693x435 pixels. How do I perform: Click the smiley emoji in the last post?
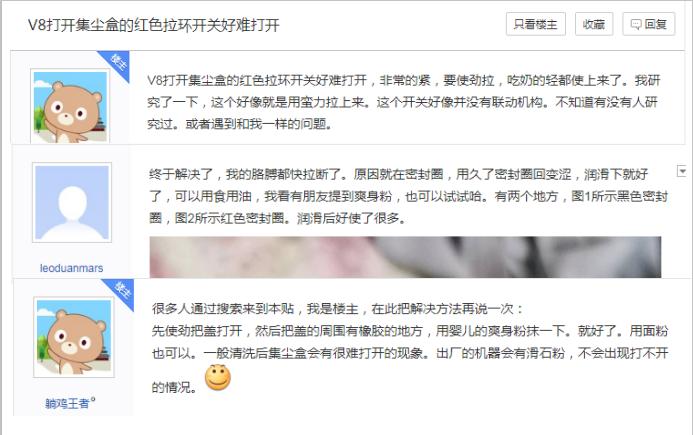[217, 378]
